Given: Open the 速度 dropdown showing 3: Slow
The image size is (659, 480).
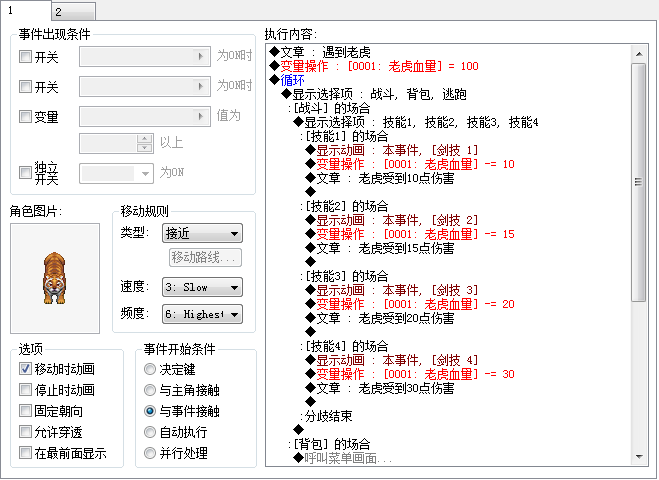Looking at the screenshot, I should [202, 287].
